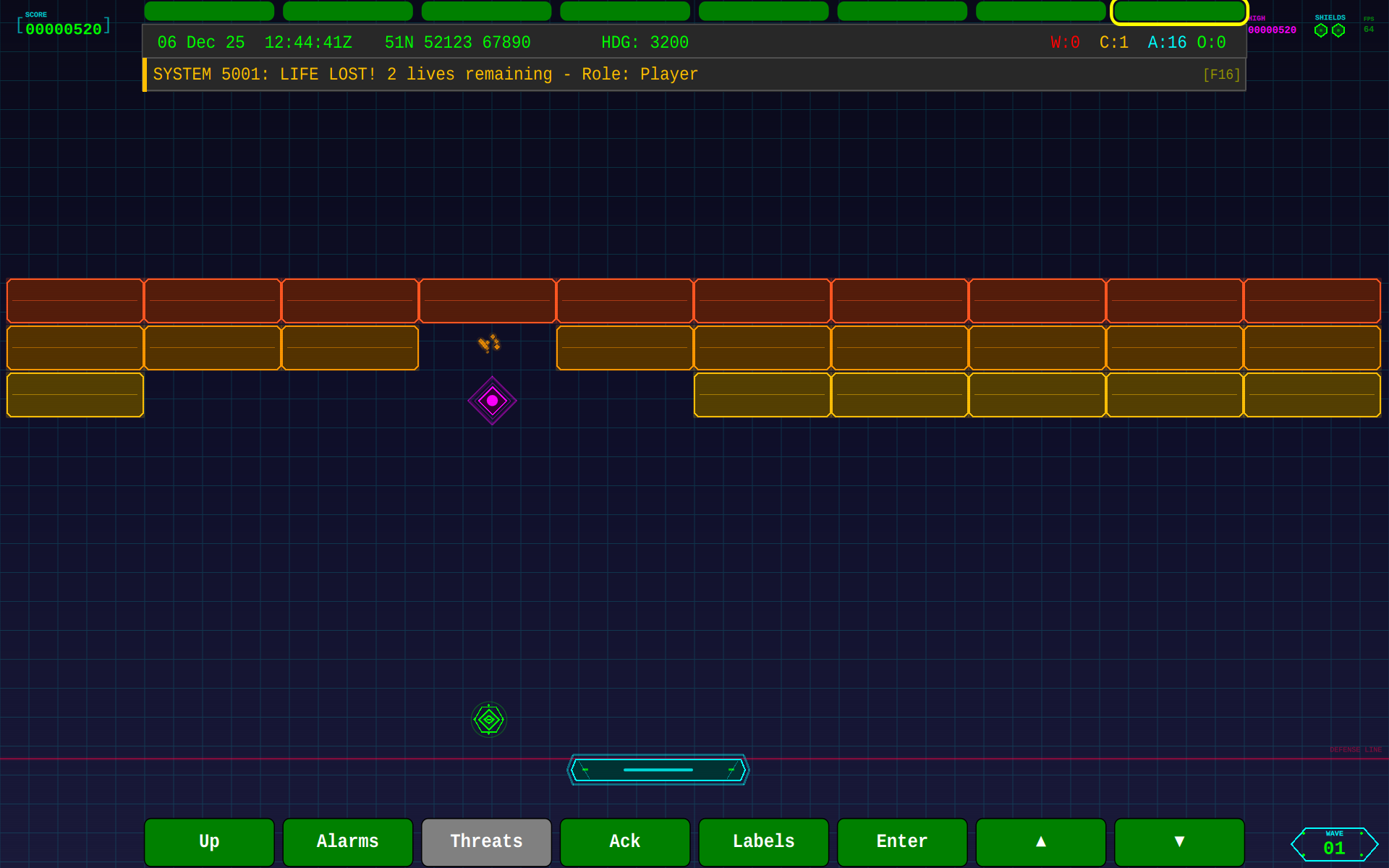Click the A:16 alert counter
1389x868 pixels.
[x=1167, y=43]
